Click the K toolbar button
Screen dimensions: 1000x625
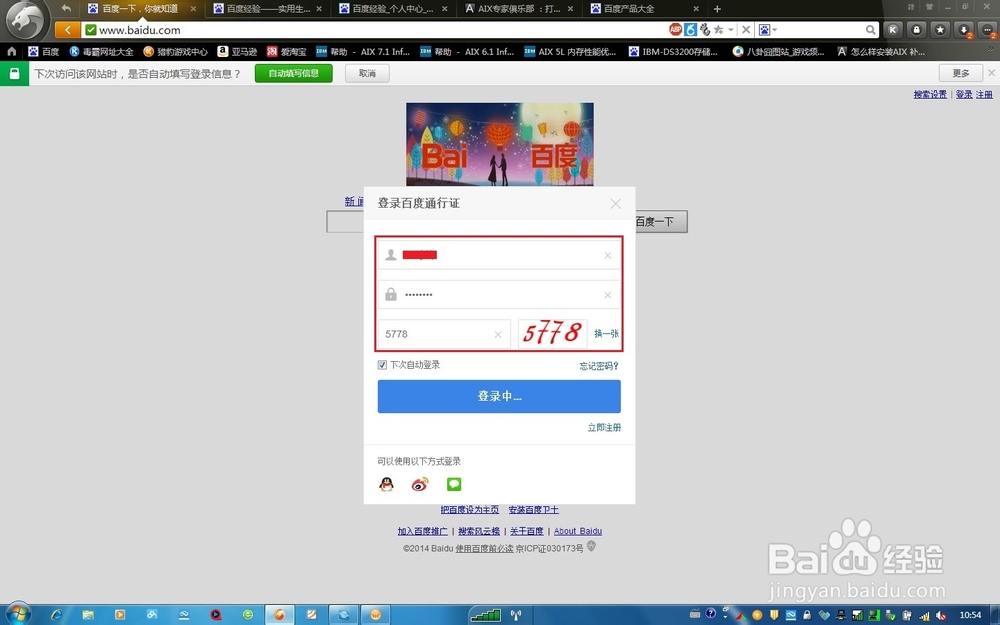coord(893,29)
